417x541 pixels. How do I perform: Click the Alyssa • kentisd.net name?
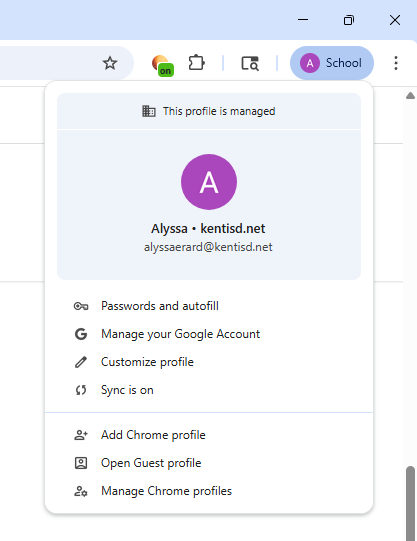(208, 228)
